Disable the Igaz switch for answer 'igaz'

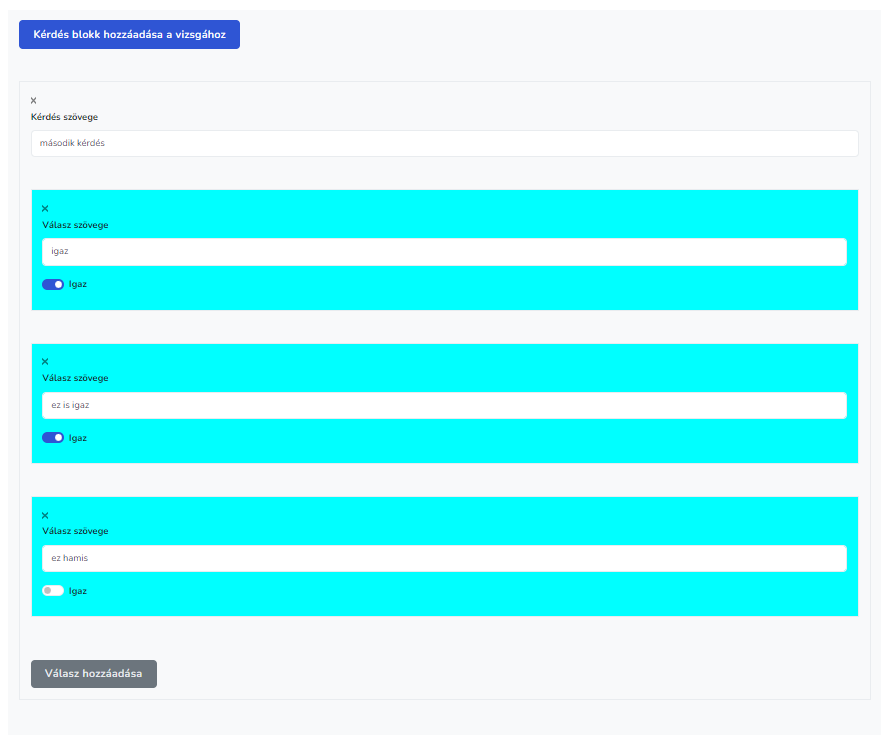53,284
